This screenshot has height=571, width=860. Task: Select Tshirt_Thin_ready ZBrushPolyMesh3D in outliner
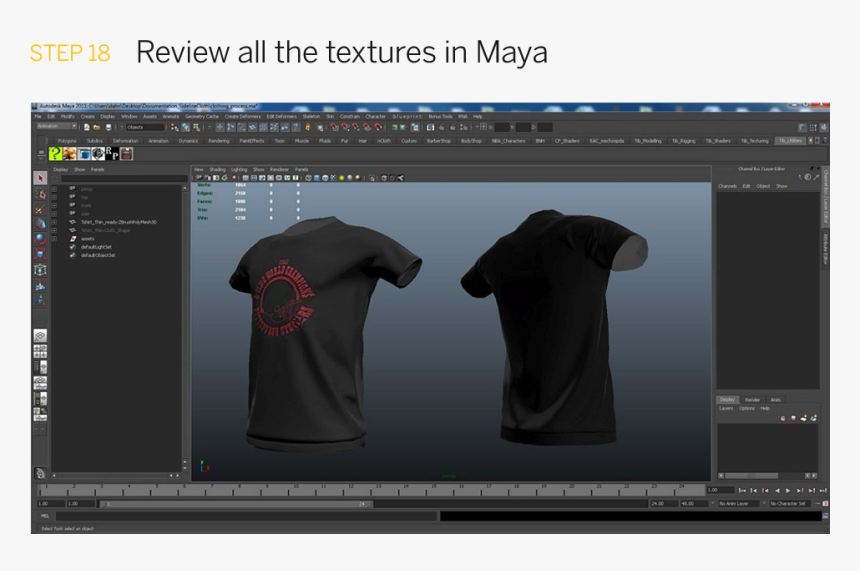point(118,222)
